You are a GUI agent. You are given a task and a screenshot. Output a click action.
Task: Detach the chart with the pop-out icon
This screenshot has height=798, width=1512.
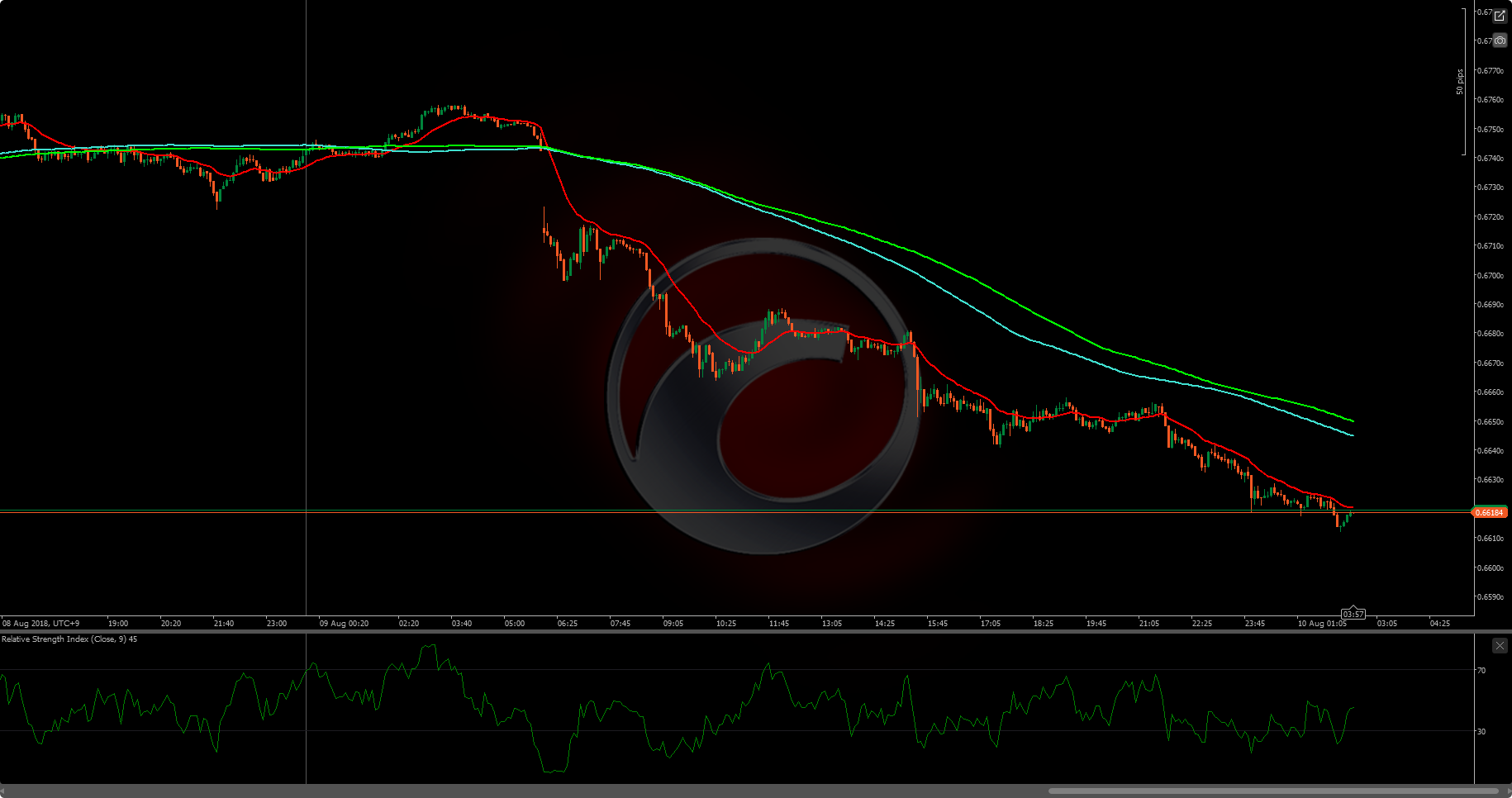[1500, 16]
